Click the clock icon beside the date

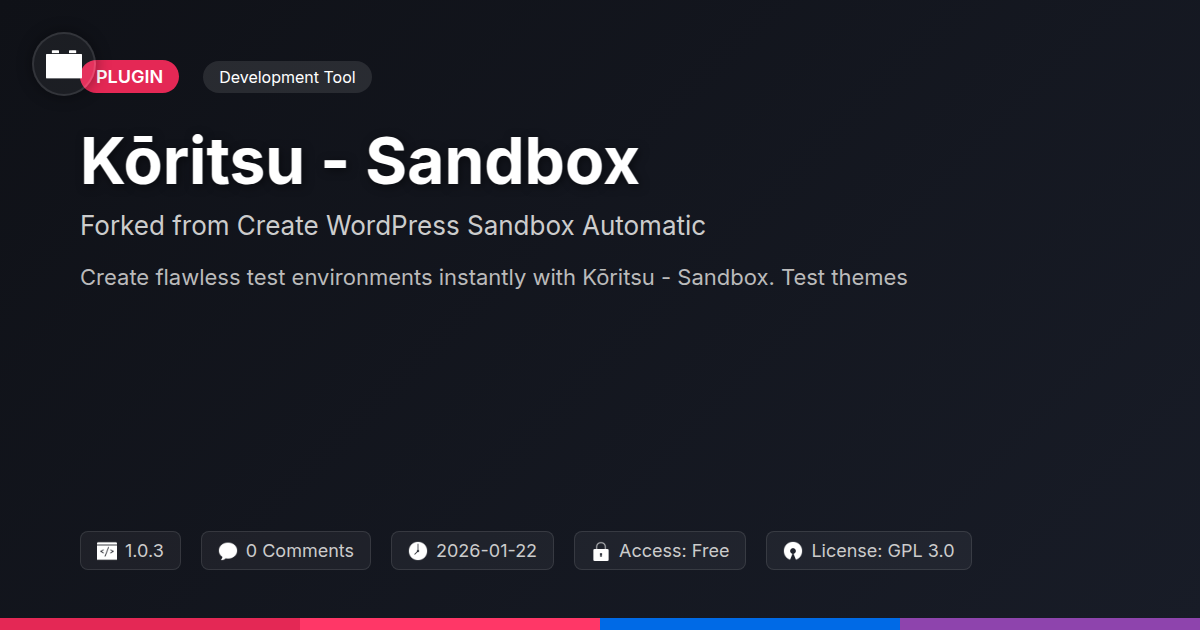(418, 551)
